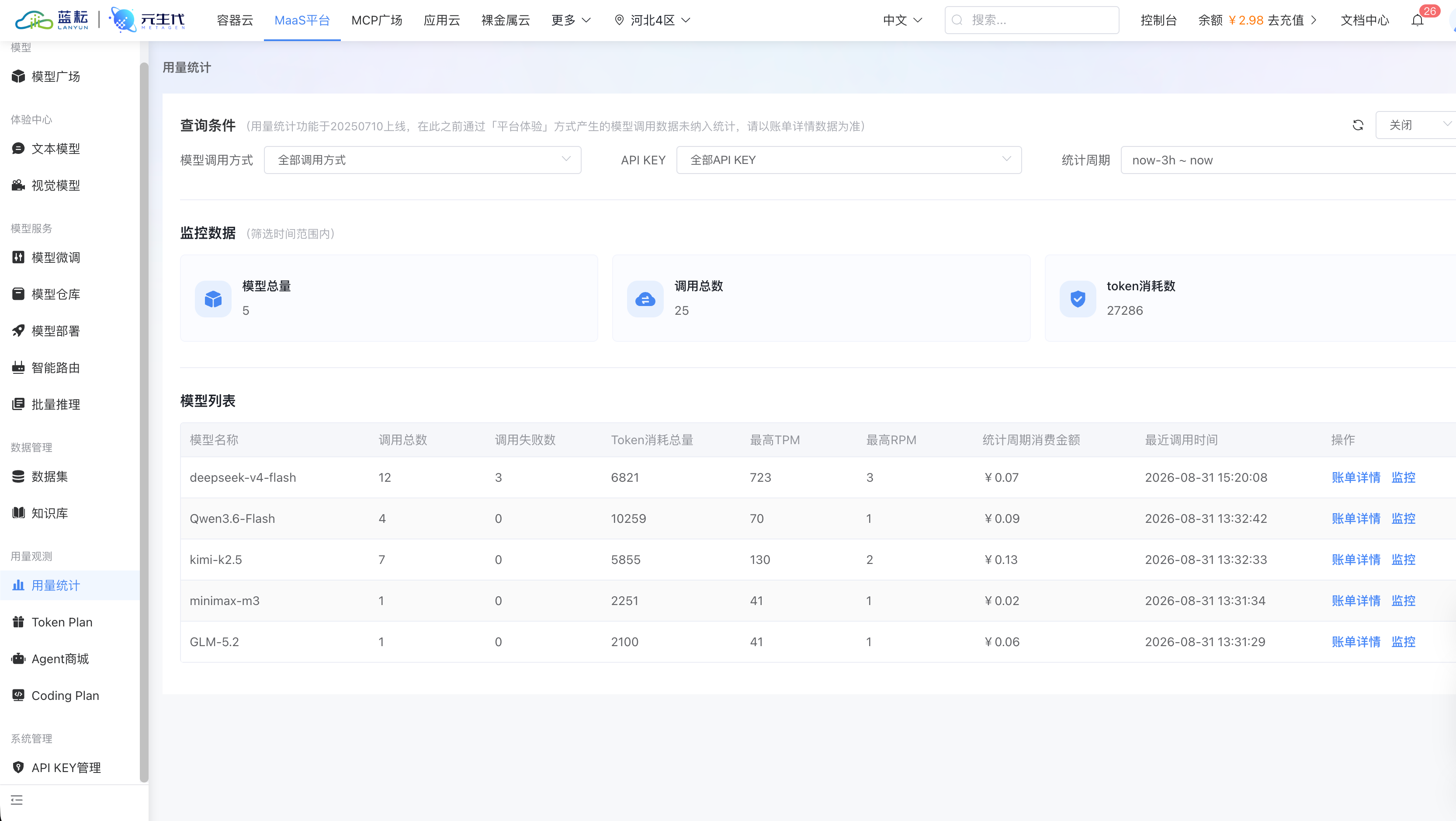Open the 关闭 auto-refresh dropdown
Screen dimensions: 1456x821
[x=1415, y=125]
